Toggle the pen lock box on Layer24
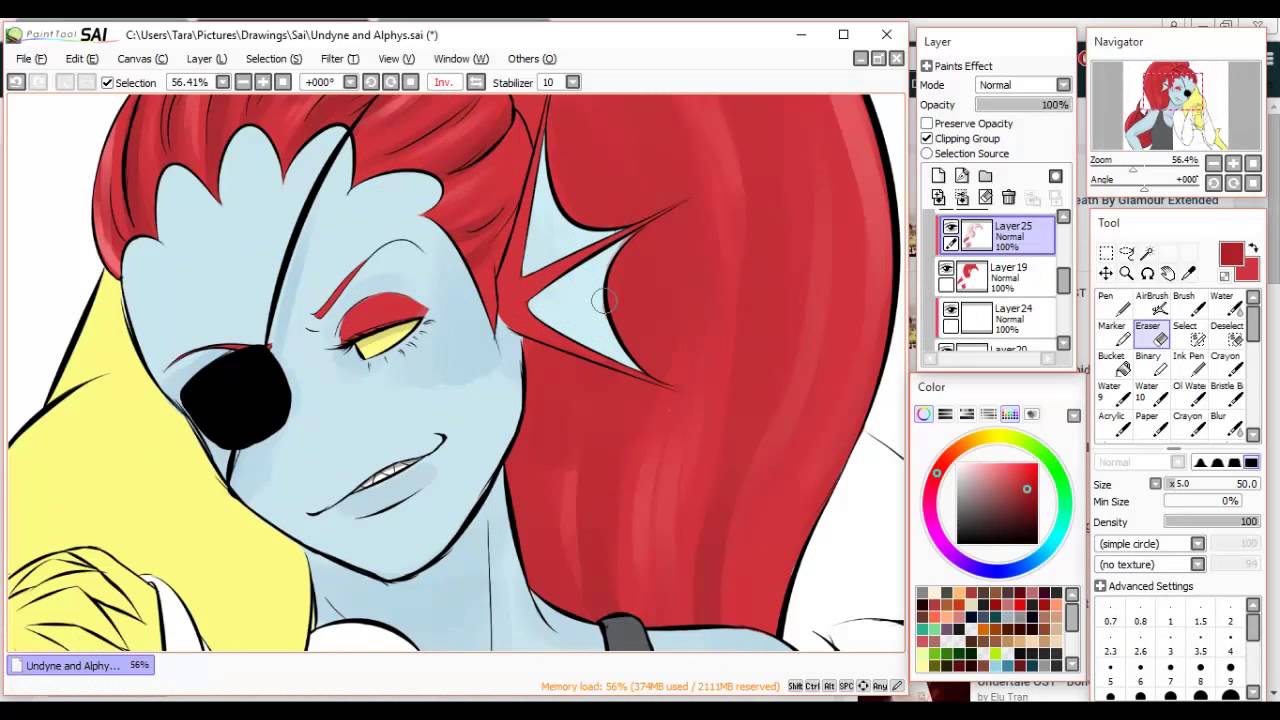 pyautogui.click(x=951, y=326)
